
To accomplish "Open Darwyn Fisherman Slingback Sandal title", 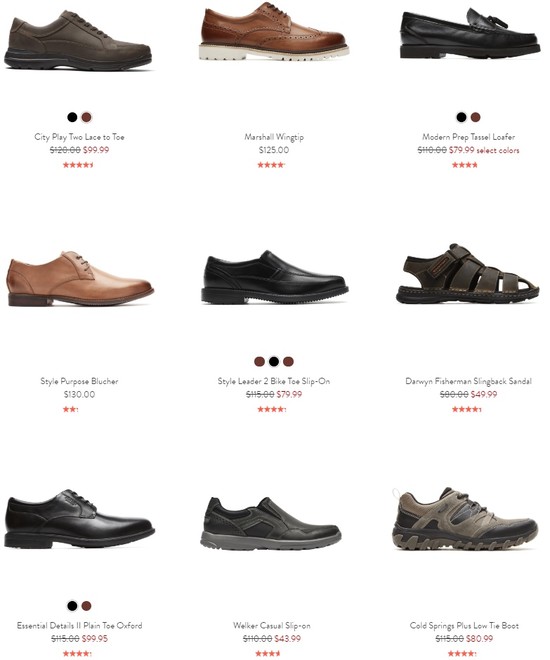I will (468, 381).
